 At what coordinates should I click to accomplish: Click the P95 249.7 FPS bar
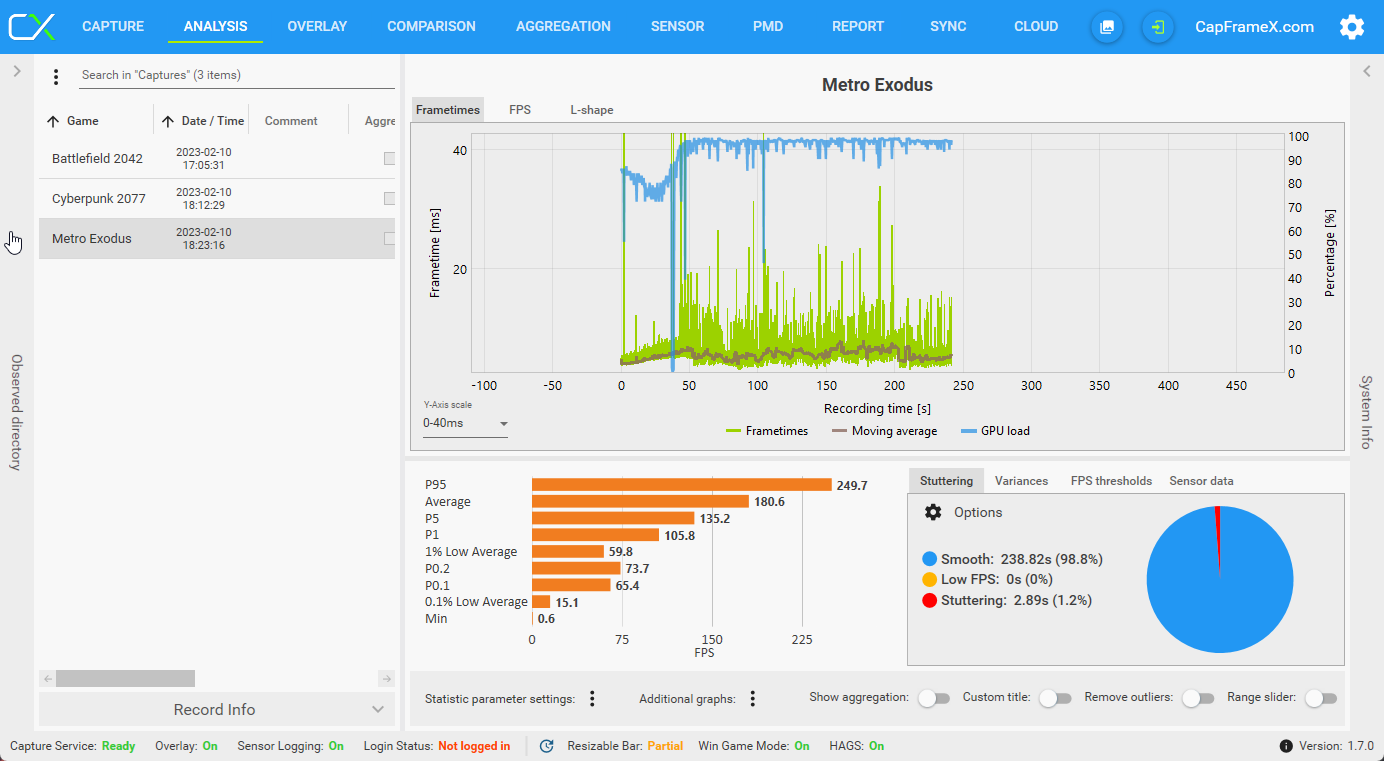(x=682, y=485)
